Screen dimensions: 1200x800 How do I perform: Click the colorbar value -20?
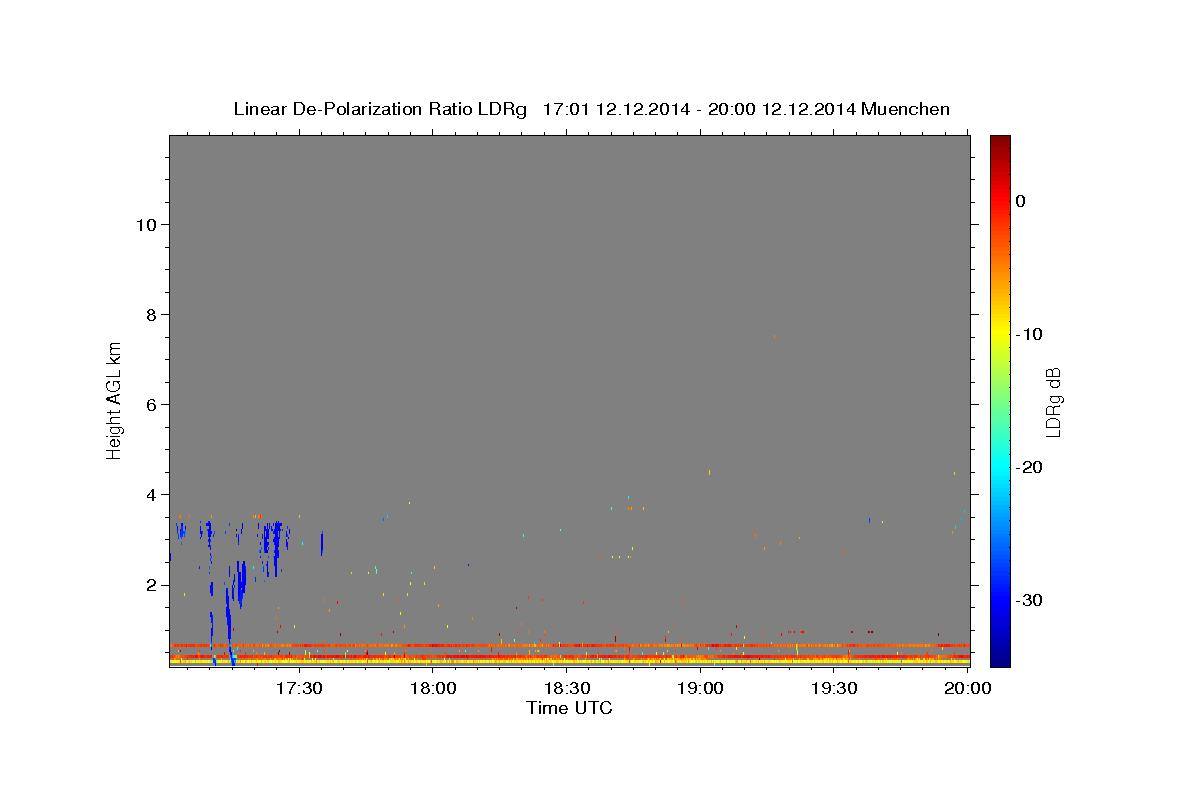[1028, 467]
